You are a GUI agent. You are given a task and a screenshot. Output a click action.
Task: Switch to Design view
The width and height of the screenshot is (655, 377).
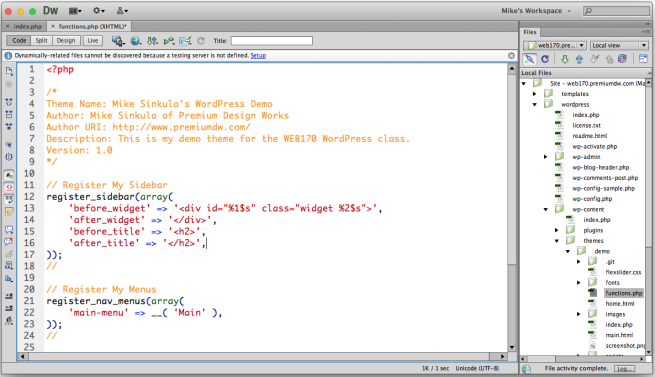tap(66, 41)
